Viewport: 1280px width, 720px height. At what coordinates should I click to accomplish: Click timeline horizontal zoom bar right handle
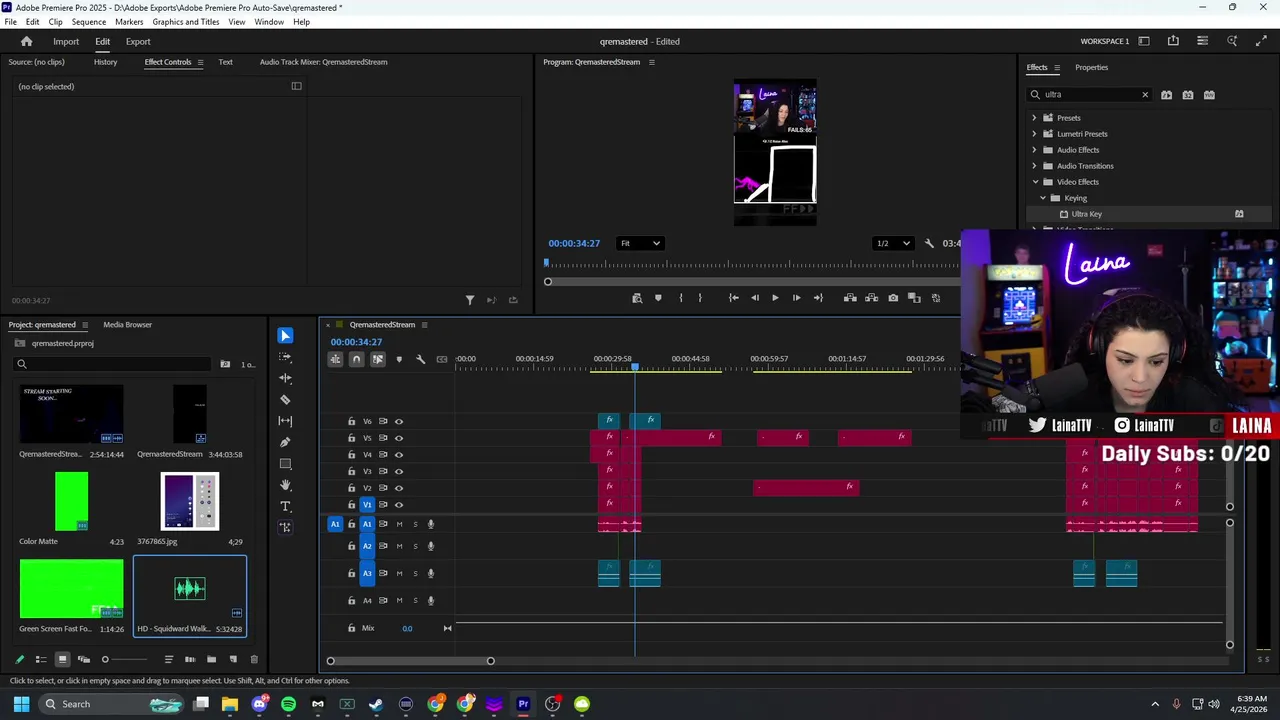pyautogui.click(x=490, y=661)
